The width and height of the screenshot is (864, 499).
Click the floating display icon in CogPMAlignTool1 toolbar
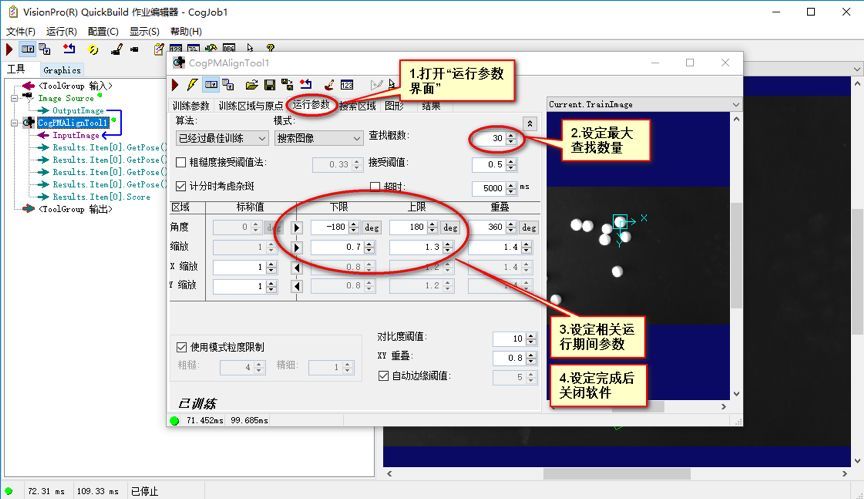(x=228, y=85)
